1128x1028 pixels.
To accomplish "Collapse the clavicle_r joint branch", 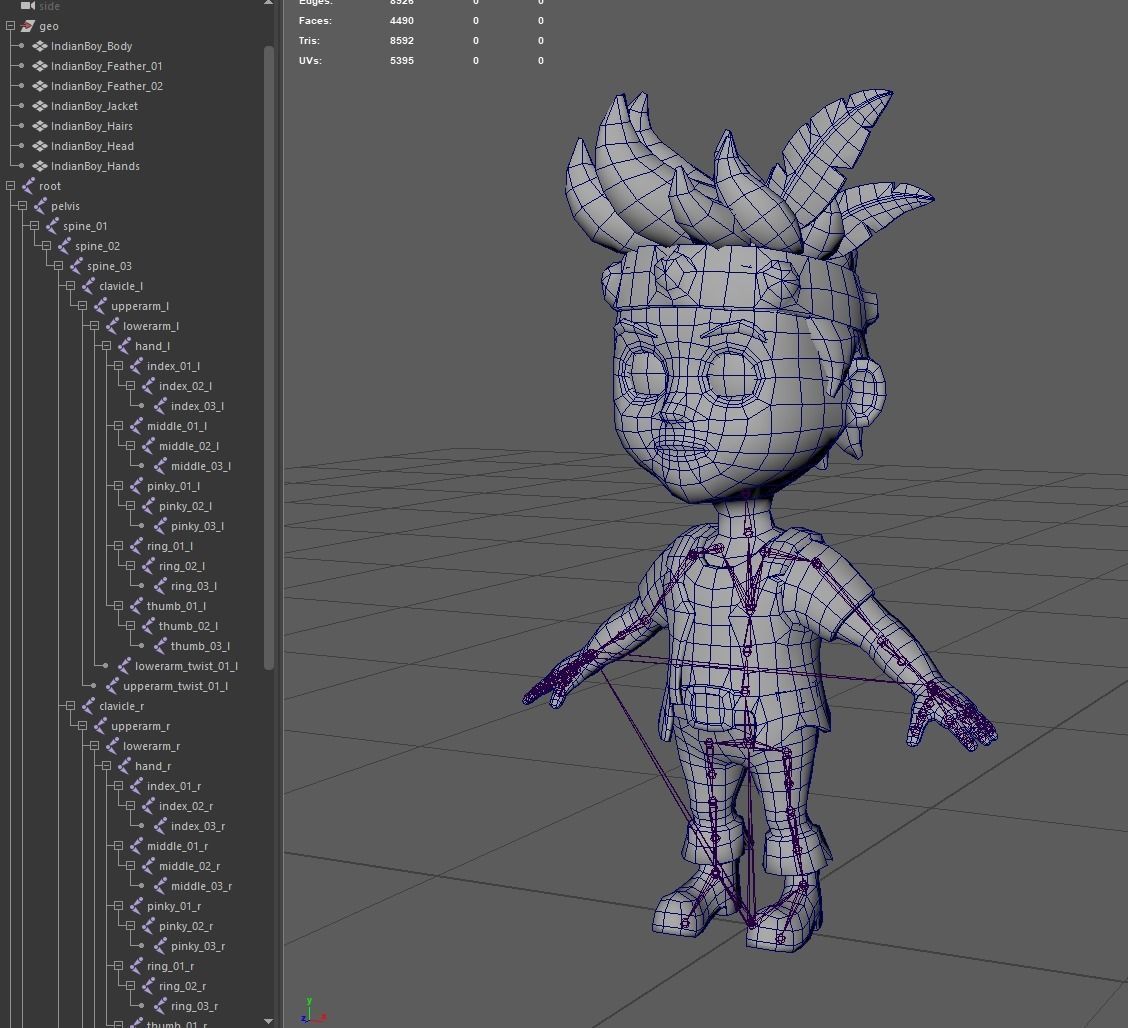I will click(70, 706).
